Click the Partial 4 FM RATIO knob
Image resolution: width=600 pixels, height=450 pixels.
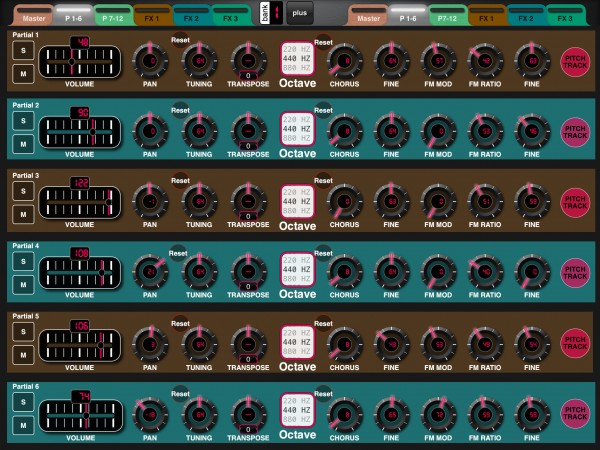(485, 272)
